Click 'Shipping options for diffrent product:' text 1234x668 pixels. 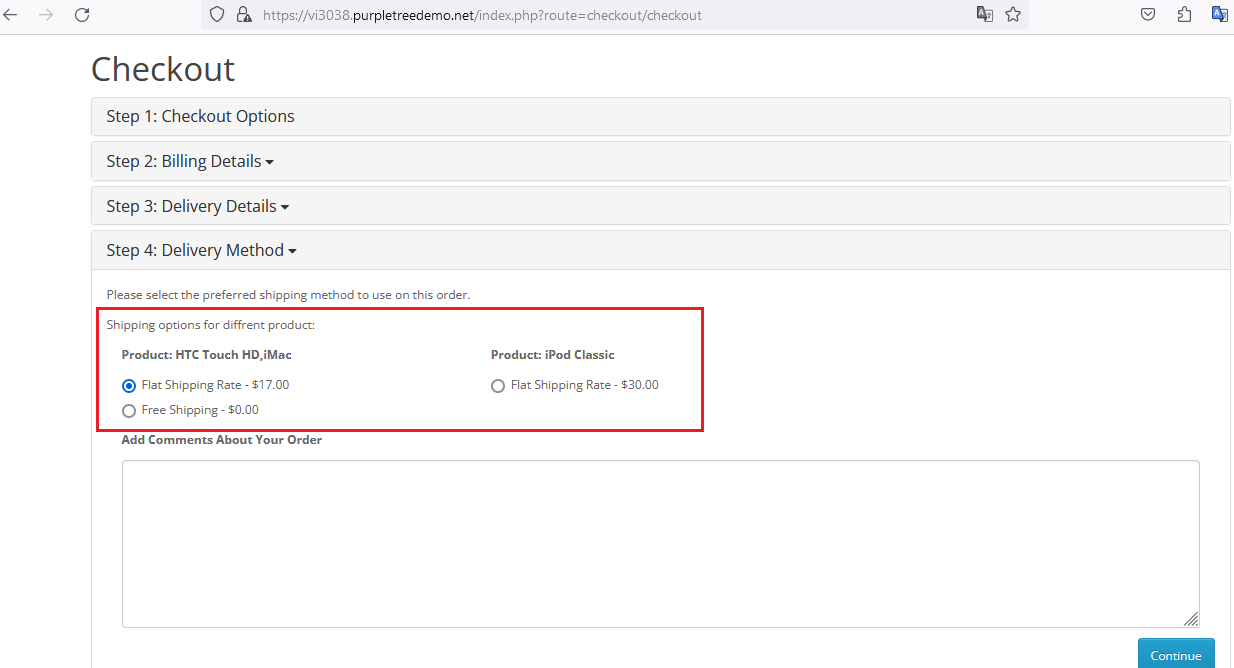pyautogui.click(x=211, y=325)
